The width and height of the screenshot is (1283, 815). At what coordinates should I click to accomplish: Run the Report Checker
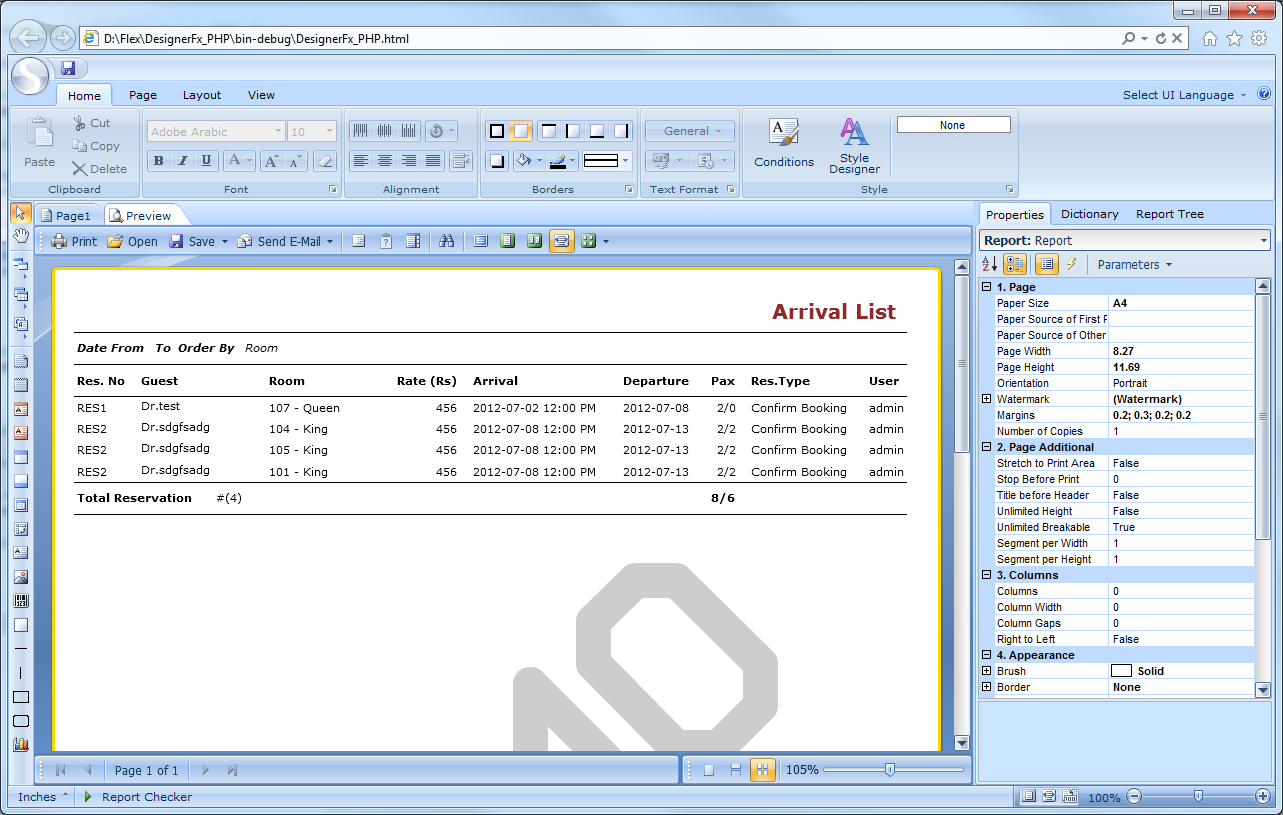pyautogui.click(x=138, y=797)
